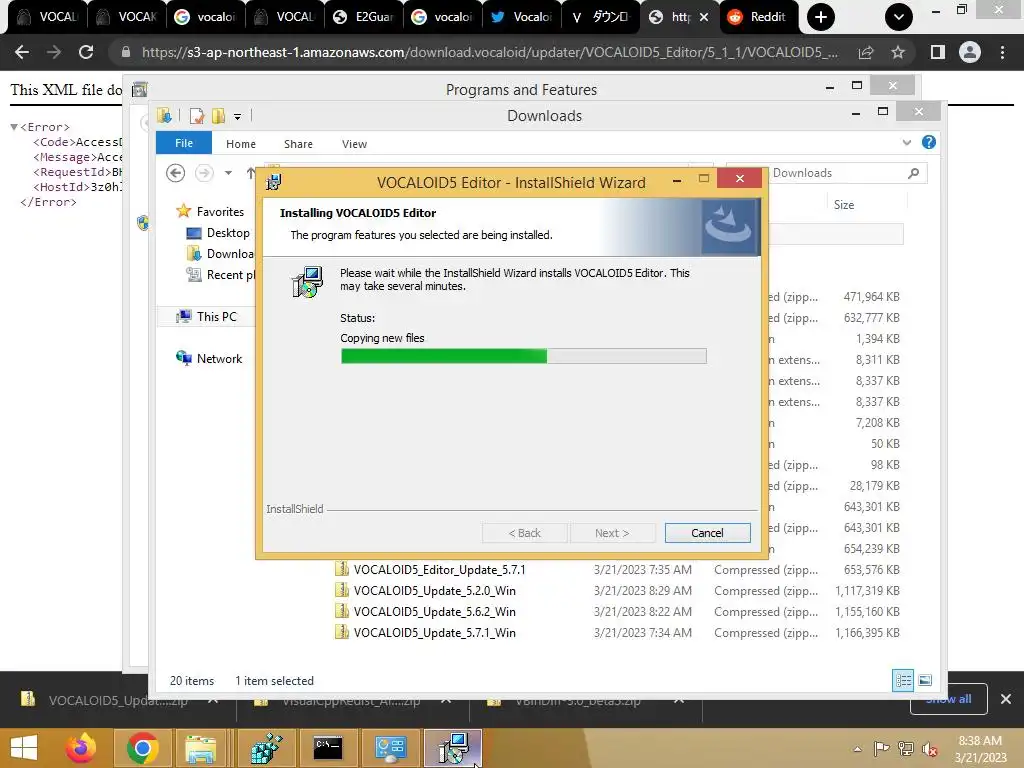Select VOCALOID5_Editor_Update_5.7.1 zip file
This screenshot has height=768, width=1024.
pos(439,569)
